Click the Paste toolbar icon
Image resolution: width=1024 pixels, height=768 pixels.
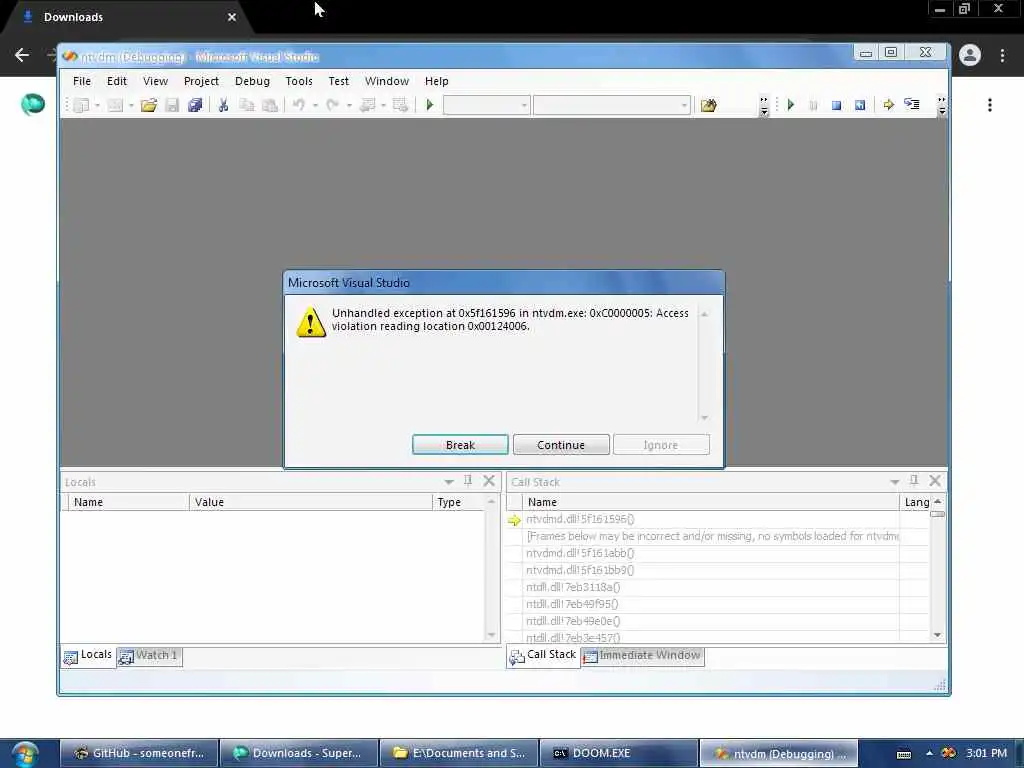click(270, 105)
